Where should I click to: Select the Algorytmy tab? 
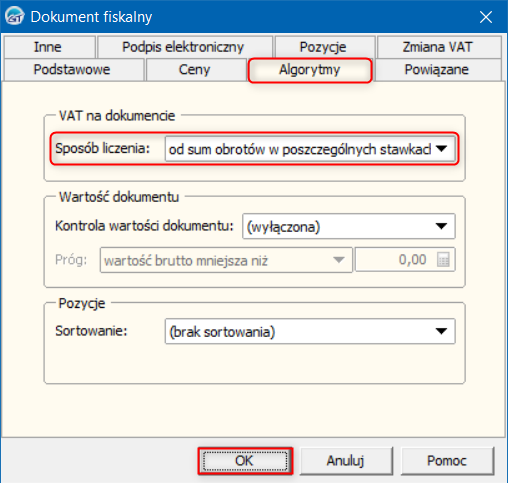[310, 70]
